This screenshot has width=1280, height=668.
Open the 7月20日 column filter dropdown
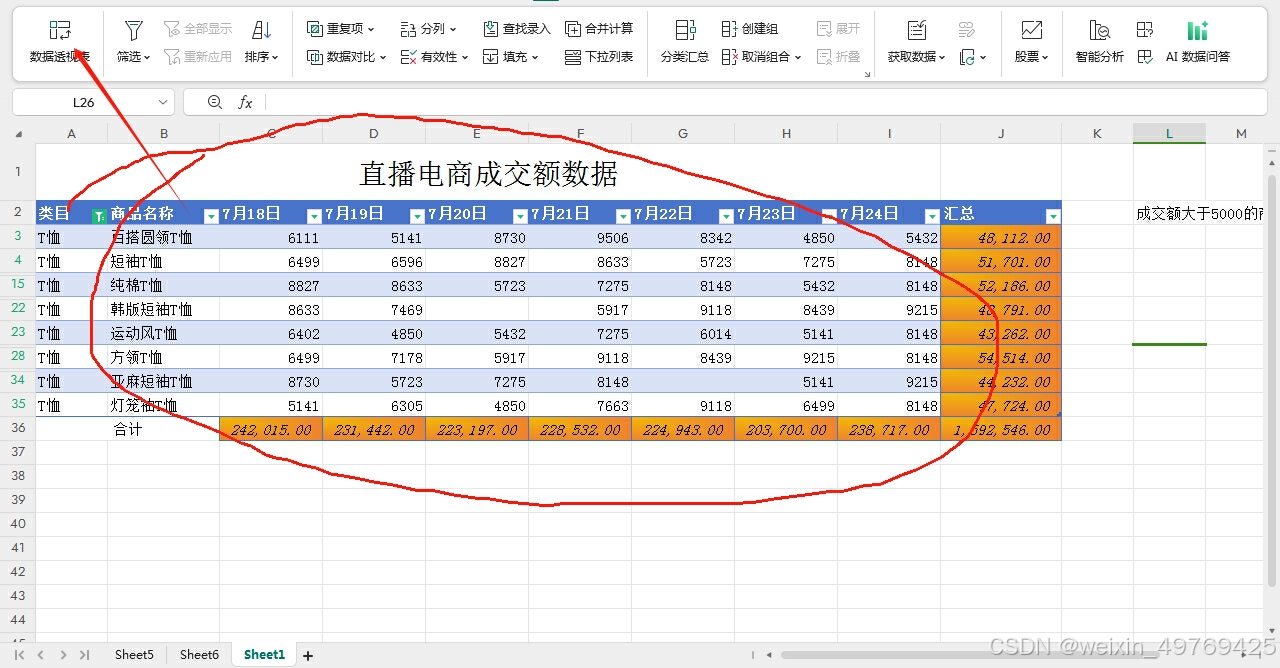[x=520, y=215]
